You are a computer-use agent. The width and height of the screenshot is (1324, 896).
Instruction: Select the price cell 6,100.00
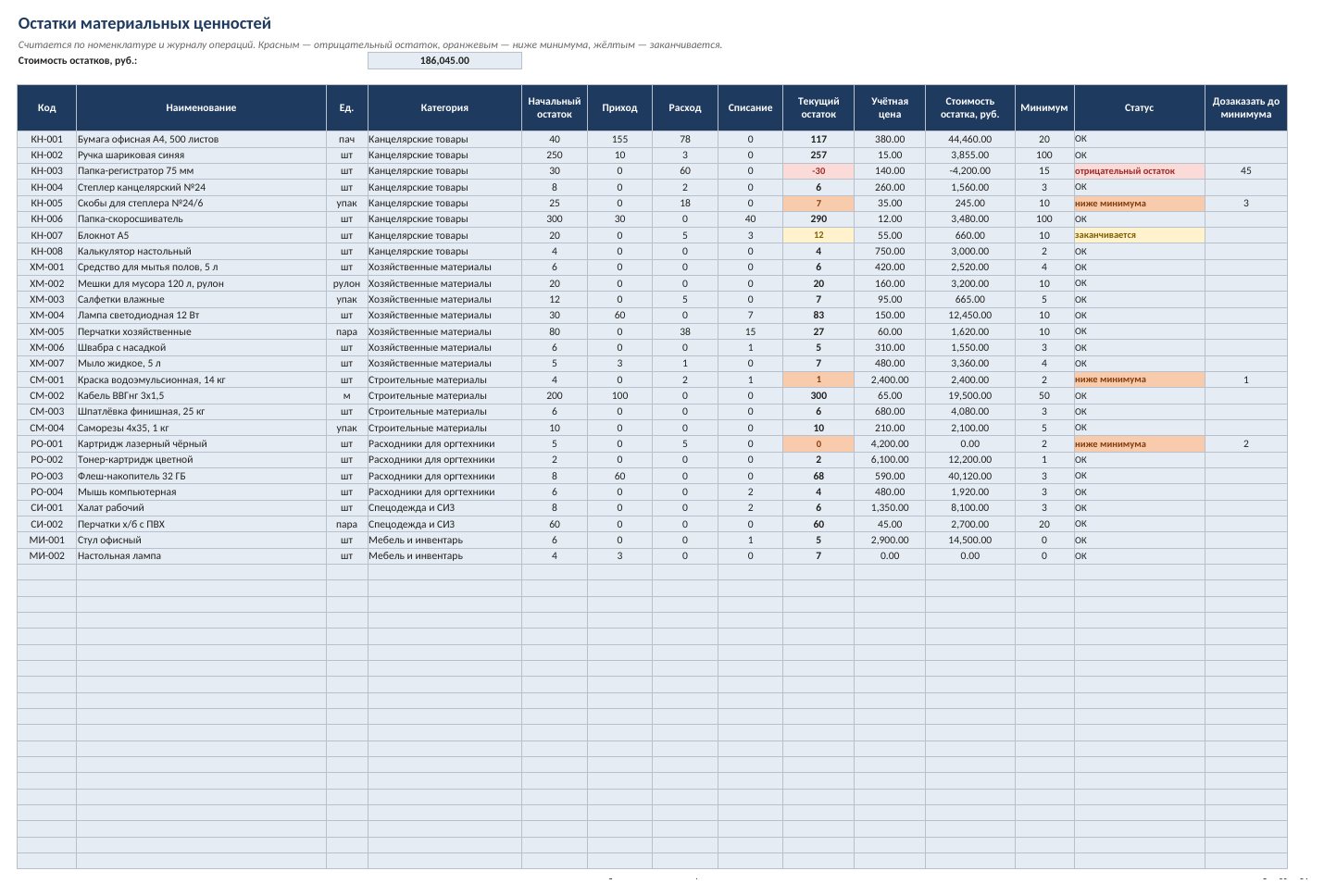pyautogui.click(x=890, y=459)
